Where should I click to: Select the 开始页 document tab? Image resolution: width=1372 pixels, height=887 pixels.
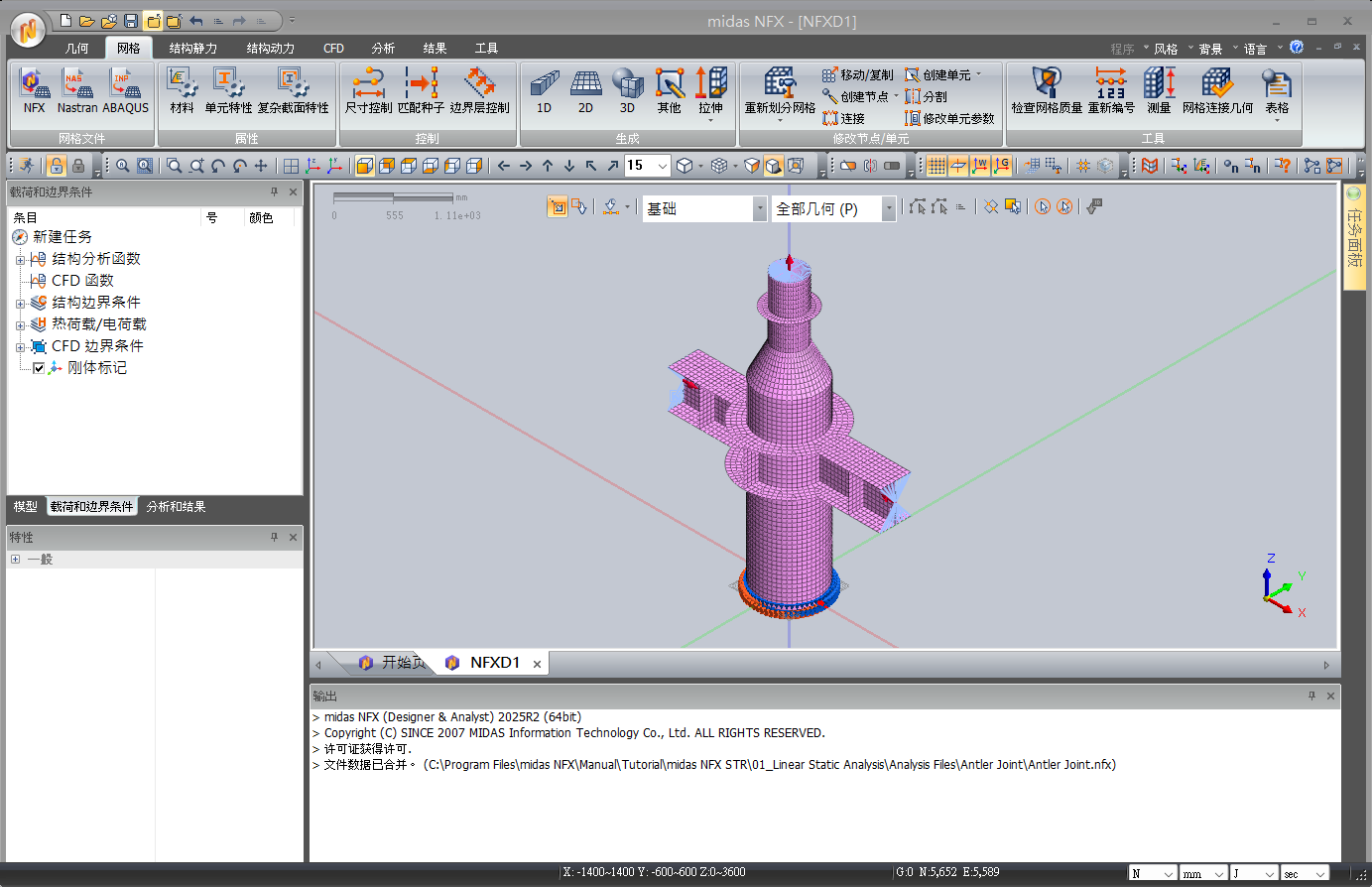(x=393, y=663)
